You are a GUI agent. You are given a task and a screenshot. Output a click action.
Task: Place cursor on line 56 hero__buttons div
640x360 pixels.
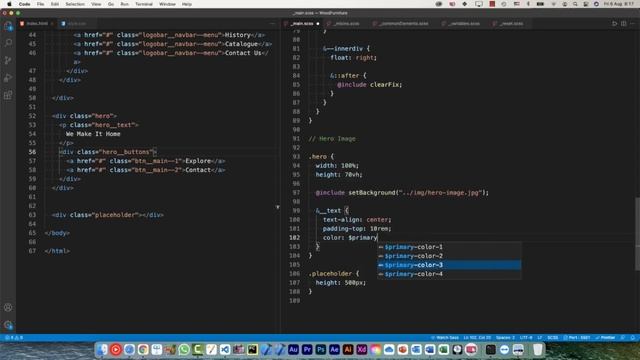click(108, 152)
